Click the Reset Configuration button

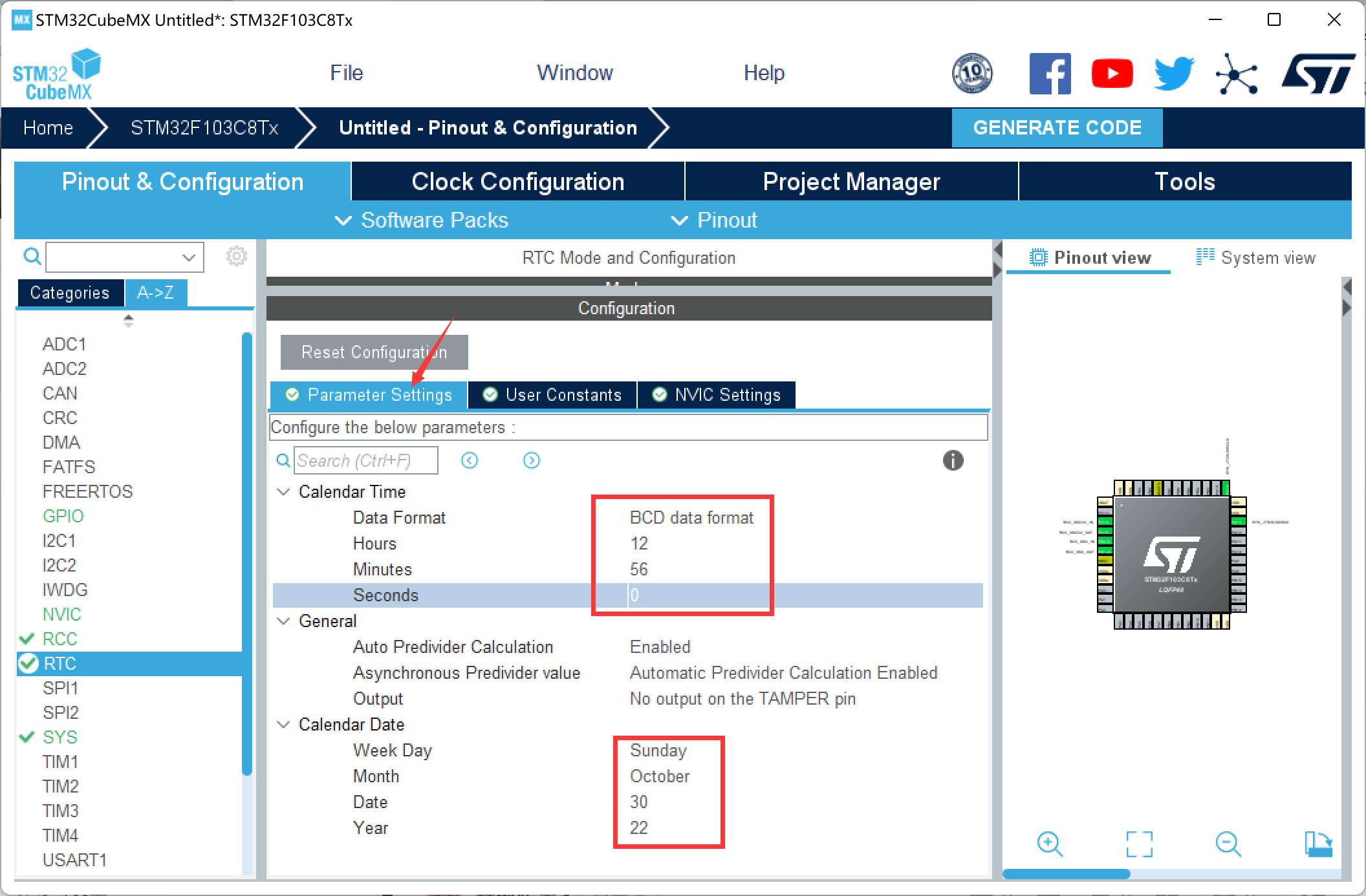click(374, 352)
